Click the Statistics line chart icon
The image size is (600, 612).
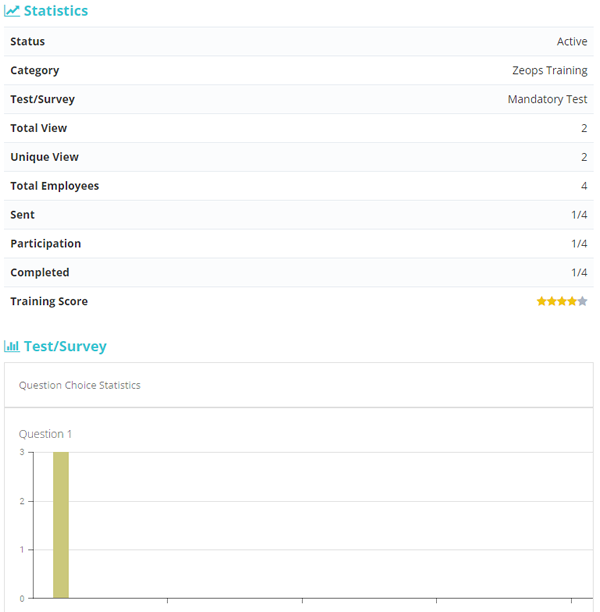(12, 11)
